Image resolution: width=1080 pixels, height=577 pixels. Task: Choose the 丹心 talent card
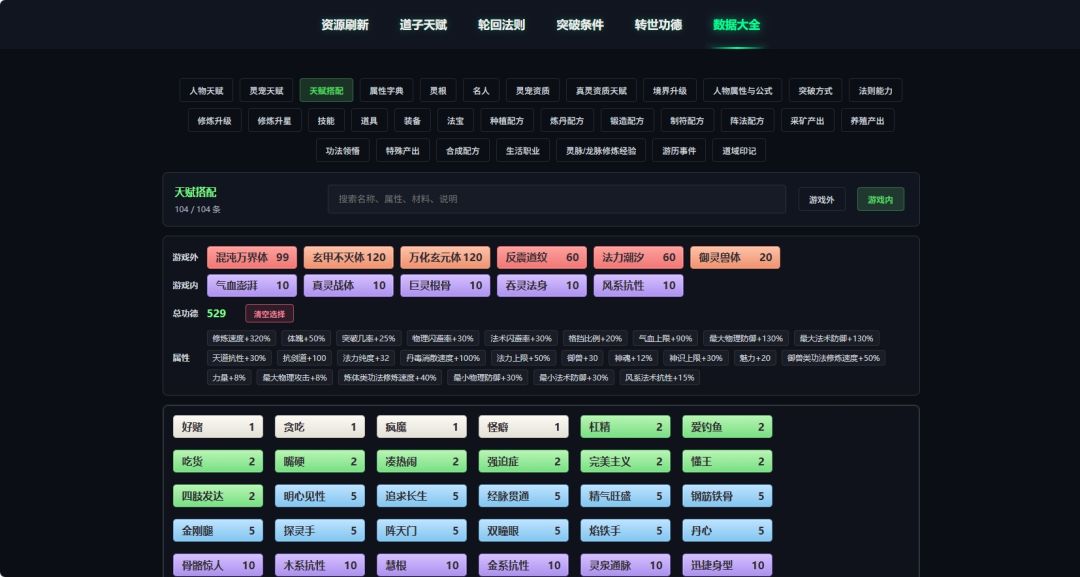click(x=727, y=531)
